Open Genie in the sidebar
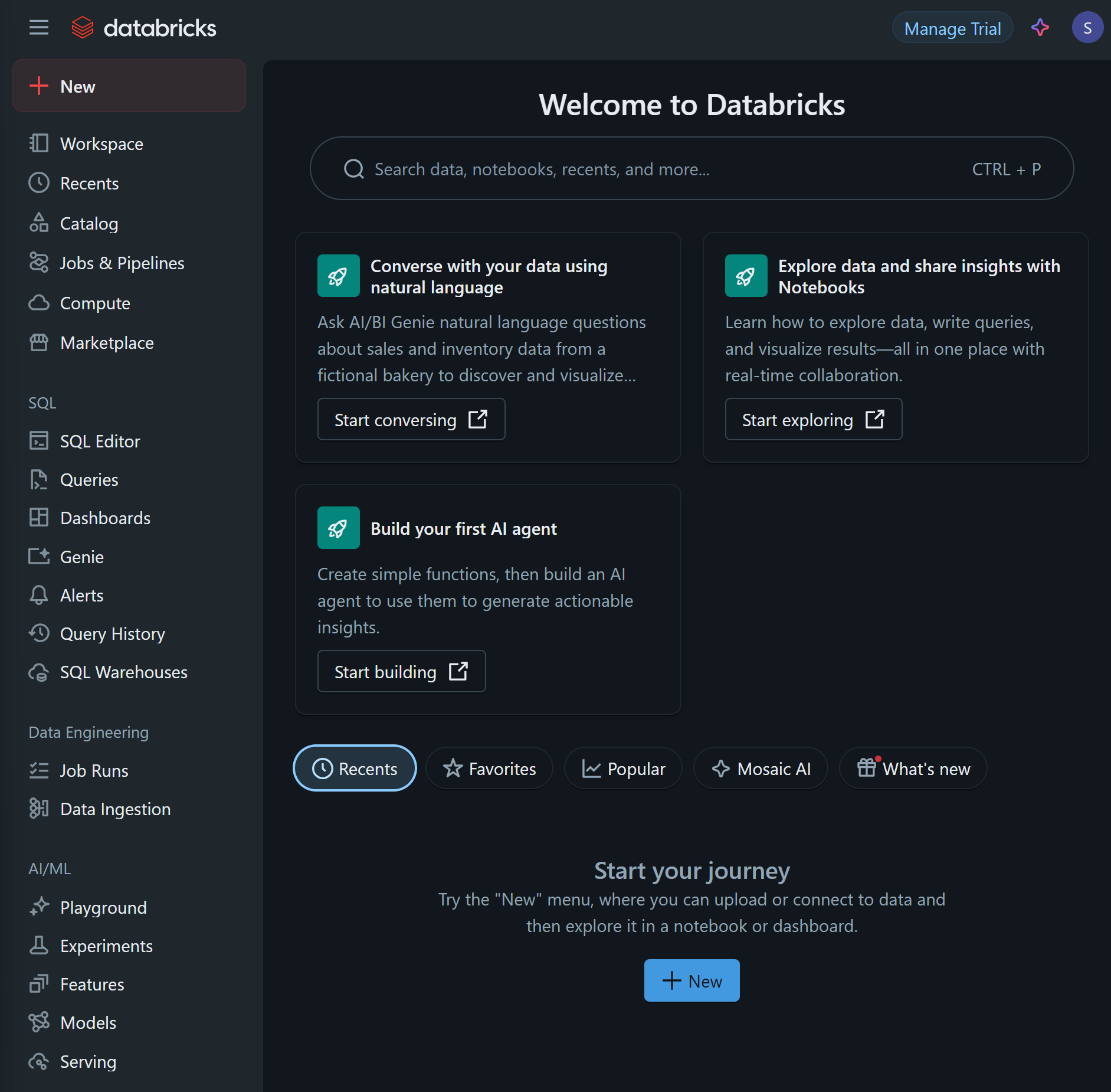The height and width of the screenshot is (1092, 1111). (129, 557)
